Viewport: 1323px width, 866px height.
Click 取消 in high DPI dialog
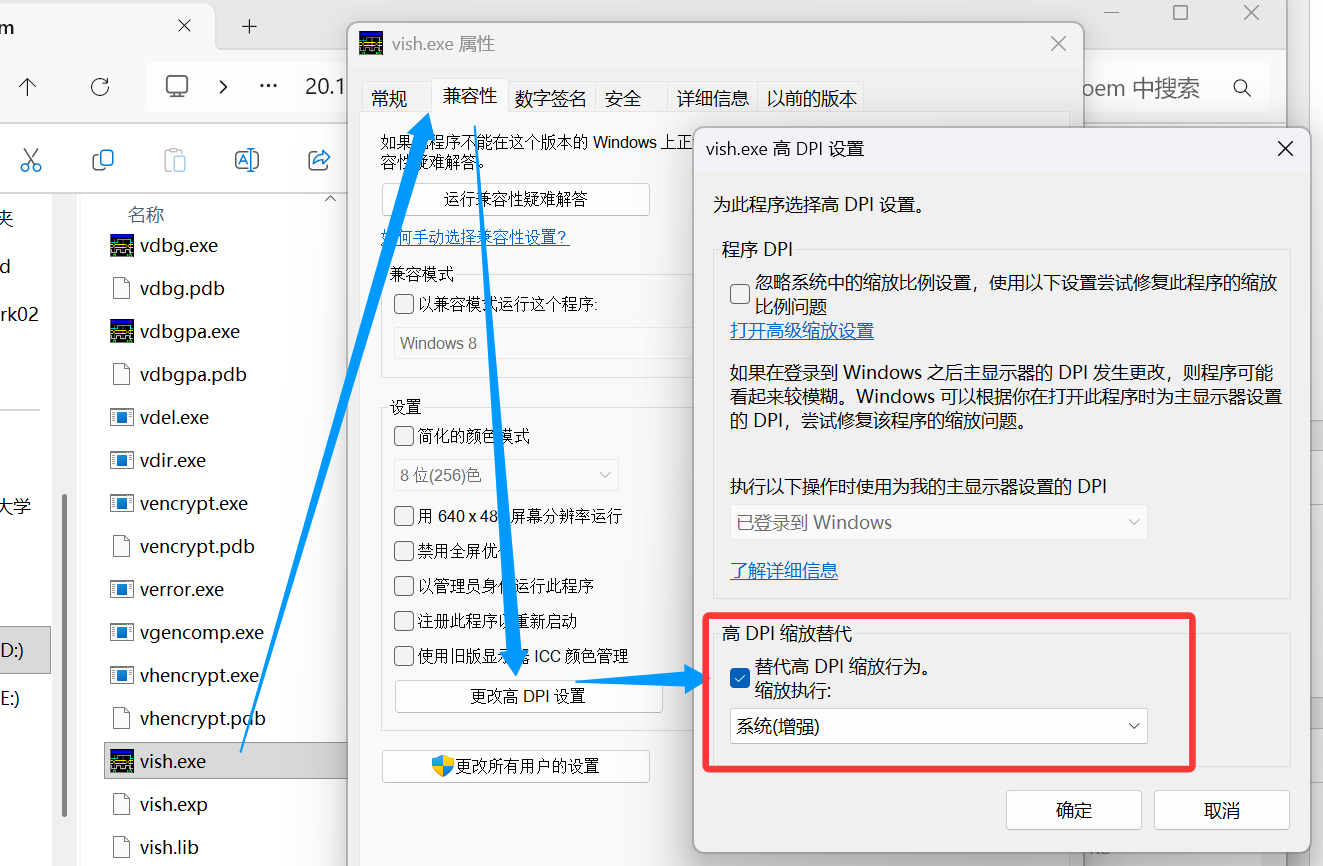(x=1222, y=810)
